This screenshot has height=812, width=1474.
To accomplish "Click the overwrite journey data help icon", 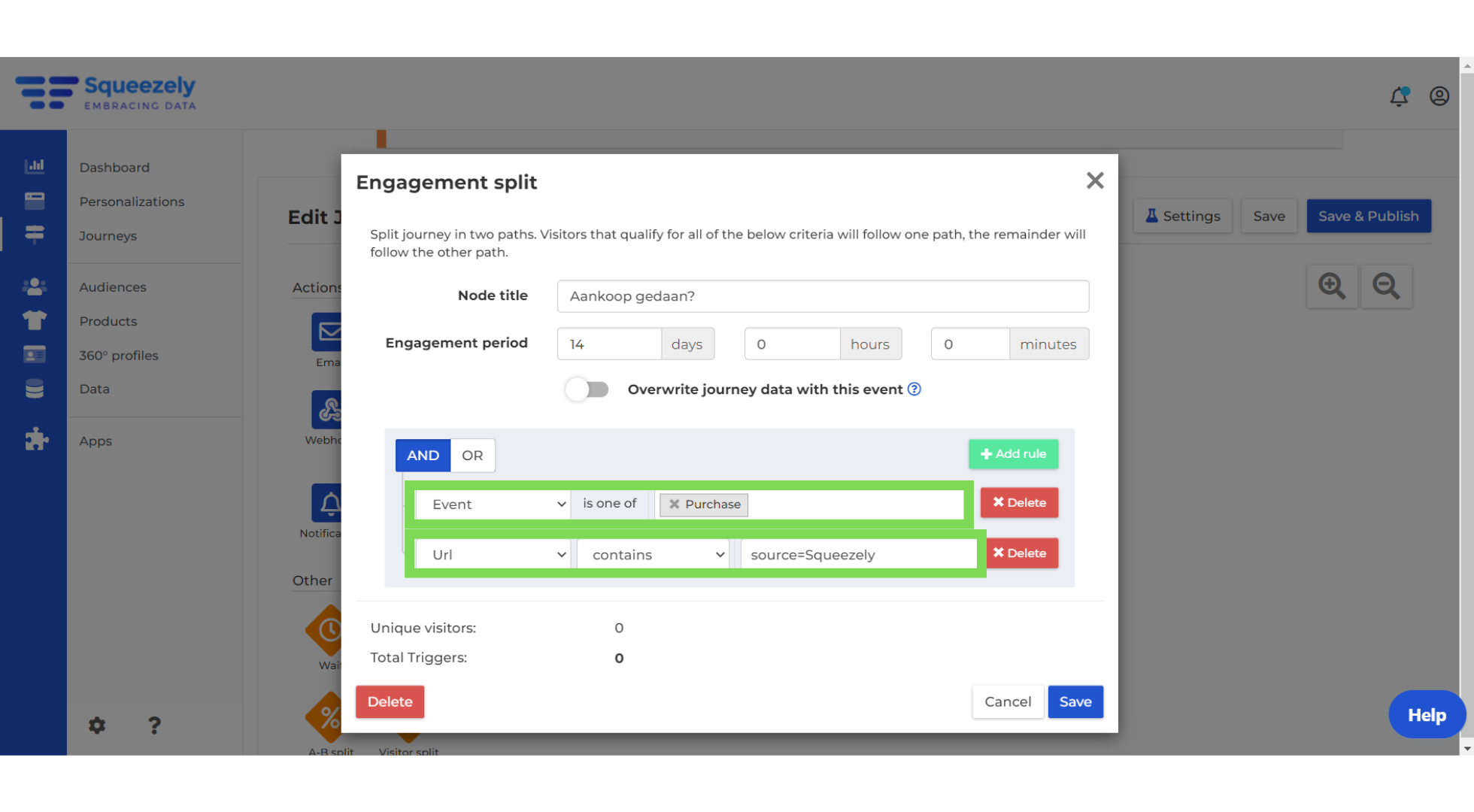I will (914, 389).
